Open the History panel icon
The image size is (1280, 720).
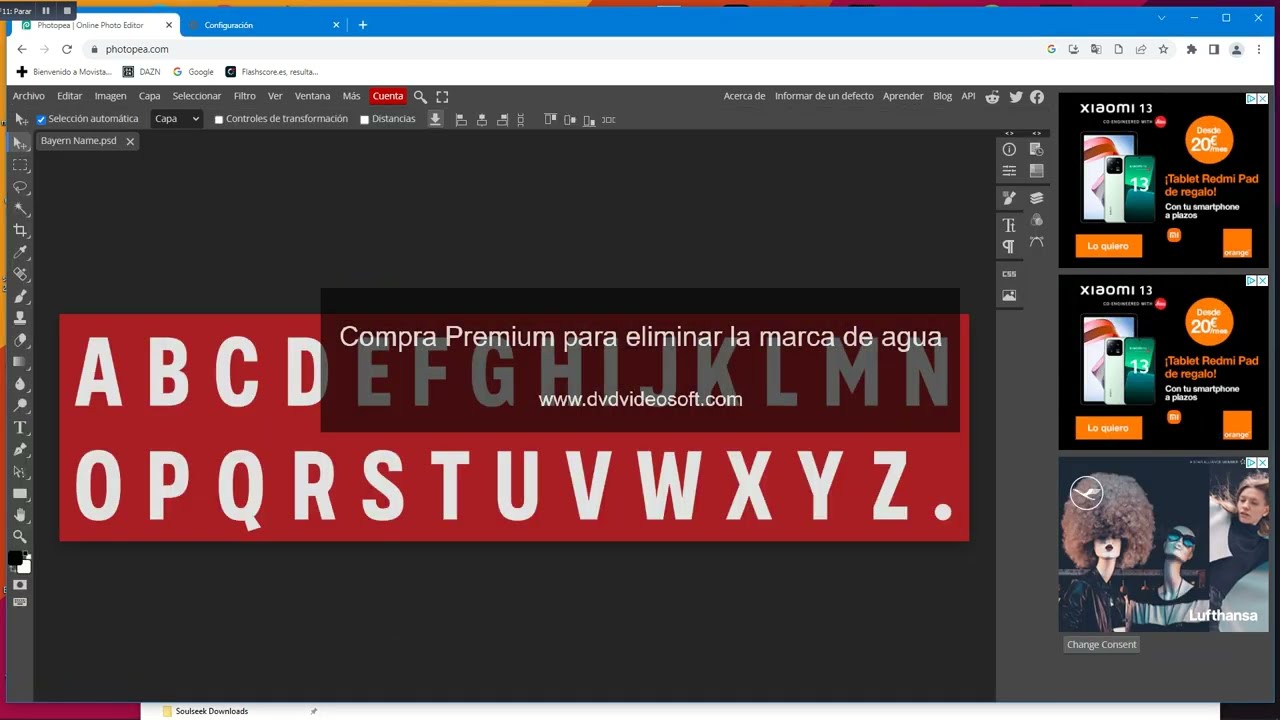[1036, 149]
